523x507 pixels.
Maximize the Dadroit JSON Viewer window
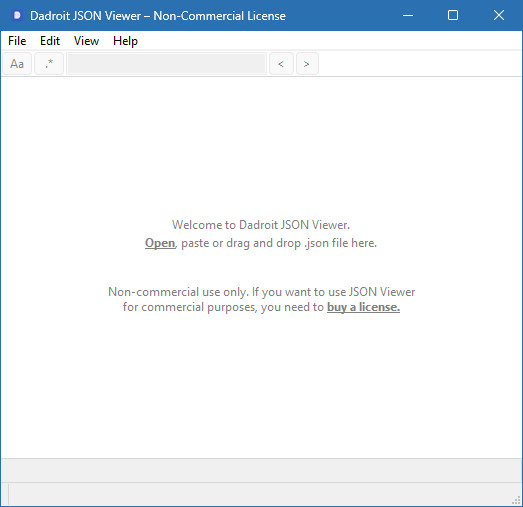coord(453,15)
